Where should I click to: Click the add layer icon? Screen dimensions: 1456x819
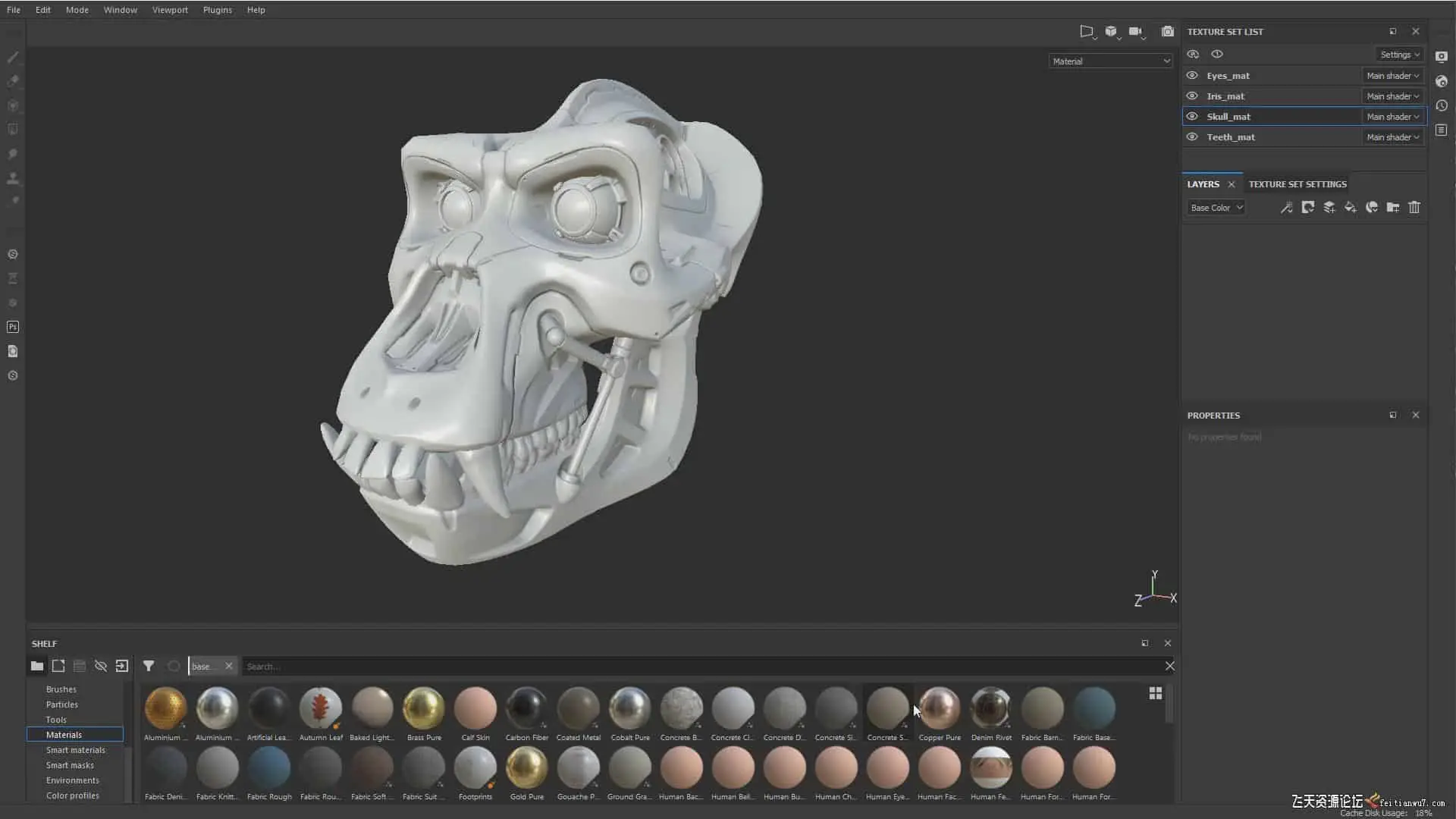(x=1329, y=207)
